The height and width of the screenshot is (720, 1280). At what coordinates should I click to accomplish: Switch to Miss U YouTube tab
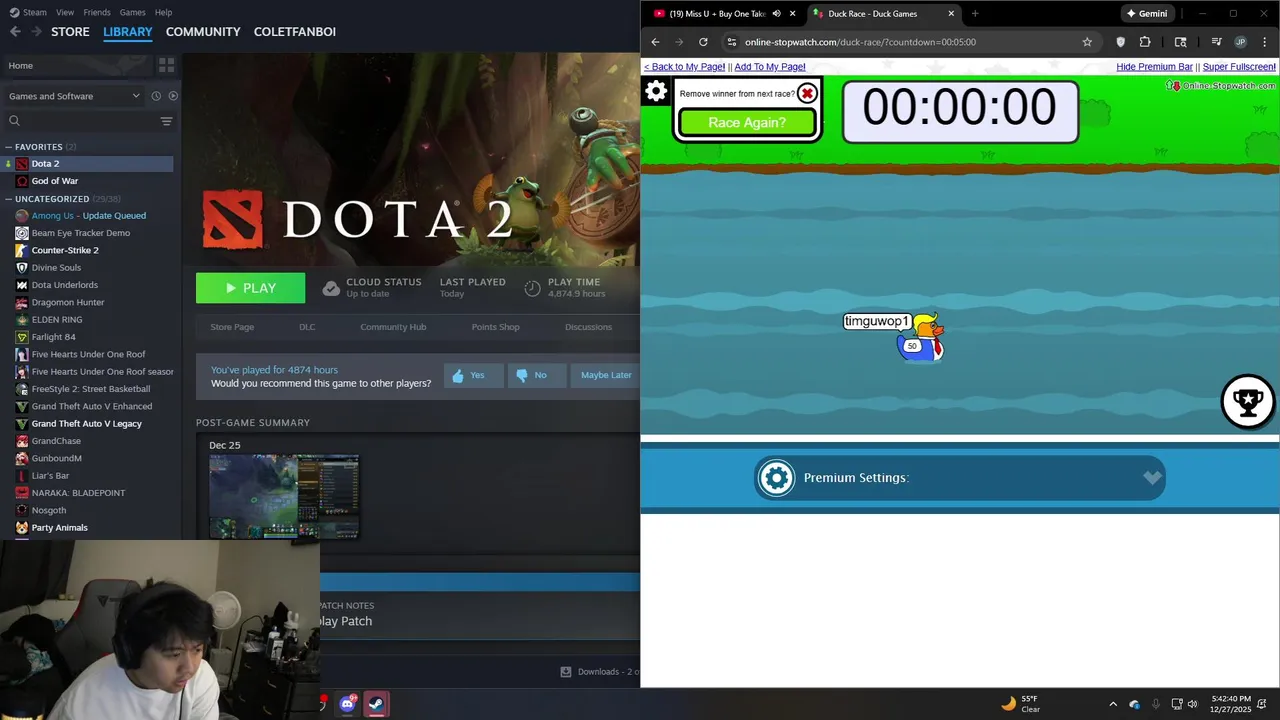718,14
